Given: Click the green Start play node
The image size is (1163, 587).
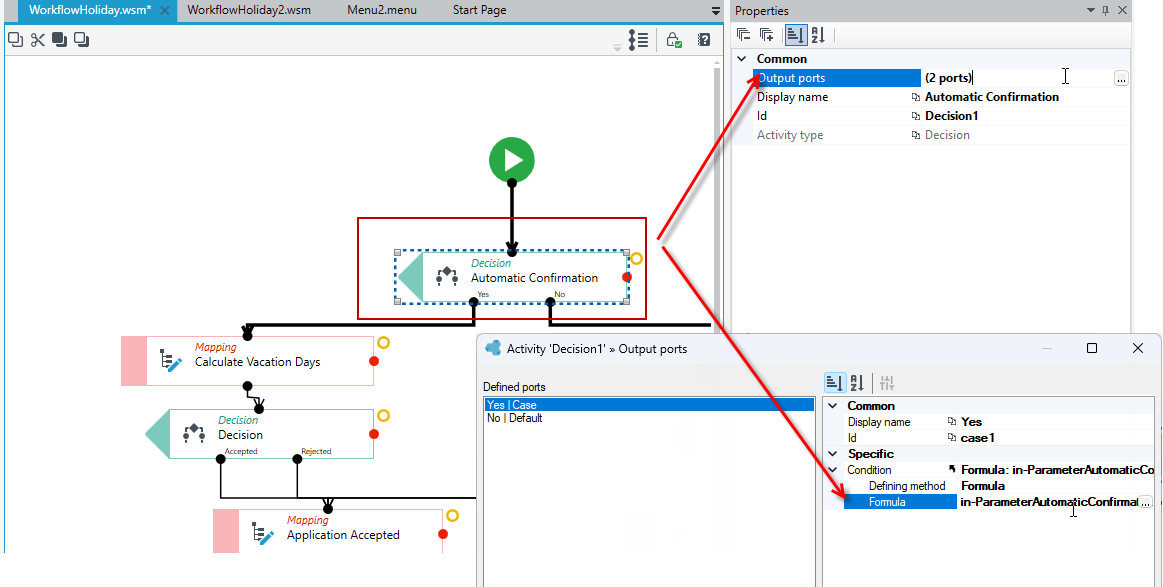Looking at the screenshot, I should pyautogui.click(x=512, y=160).
